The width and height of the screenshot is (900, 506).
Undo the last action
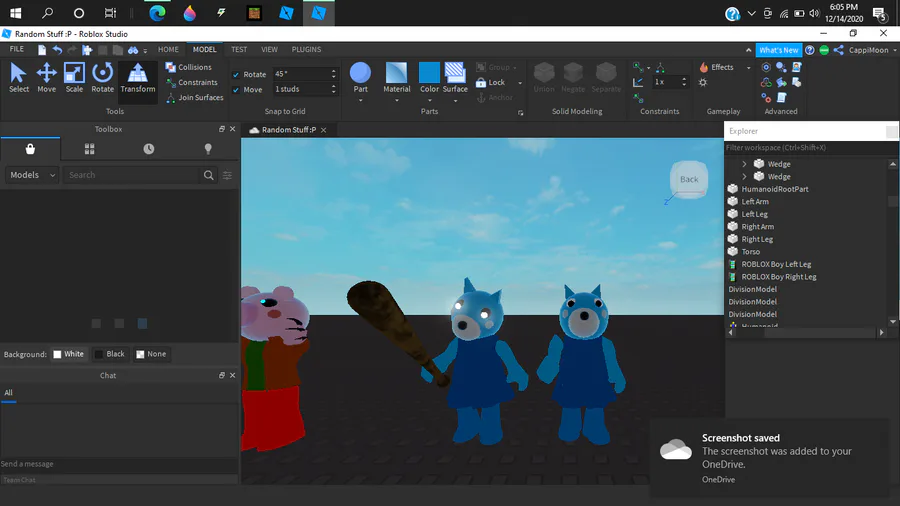pyautogui.click(x=57, y=50)
